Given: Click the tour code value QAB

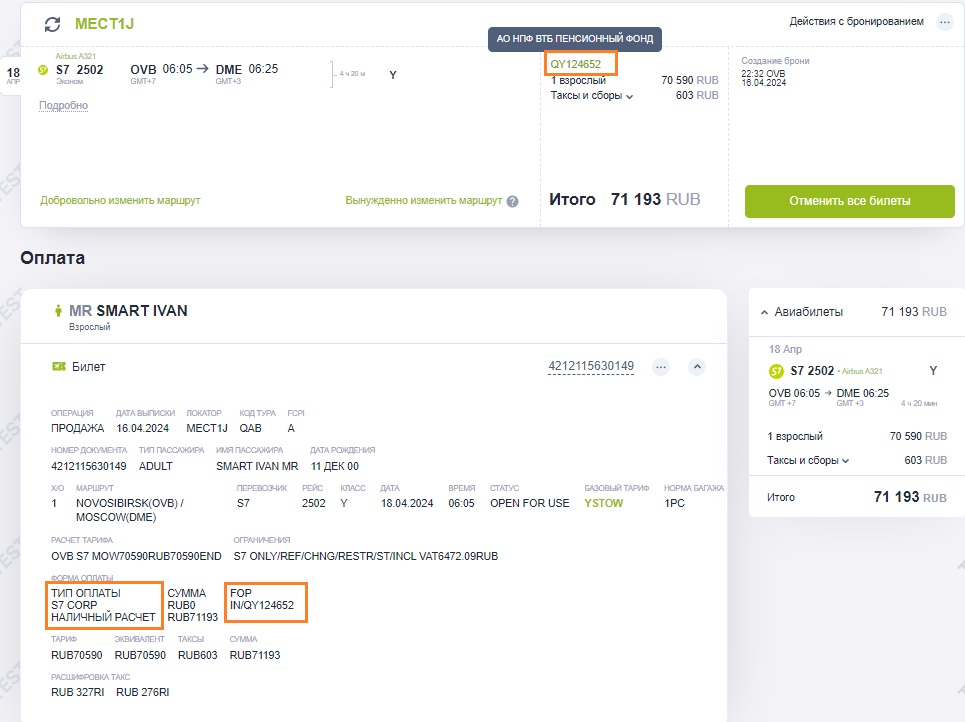Looking at the screenshot, I should point(250,428).
